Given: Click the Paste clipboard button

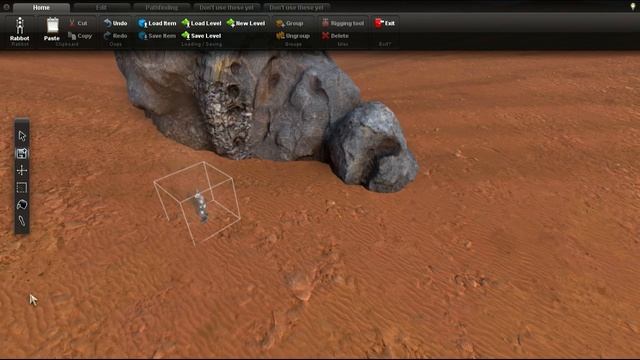Looking at the screenshot, I should (x=52, y=29).
